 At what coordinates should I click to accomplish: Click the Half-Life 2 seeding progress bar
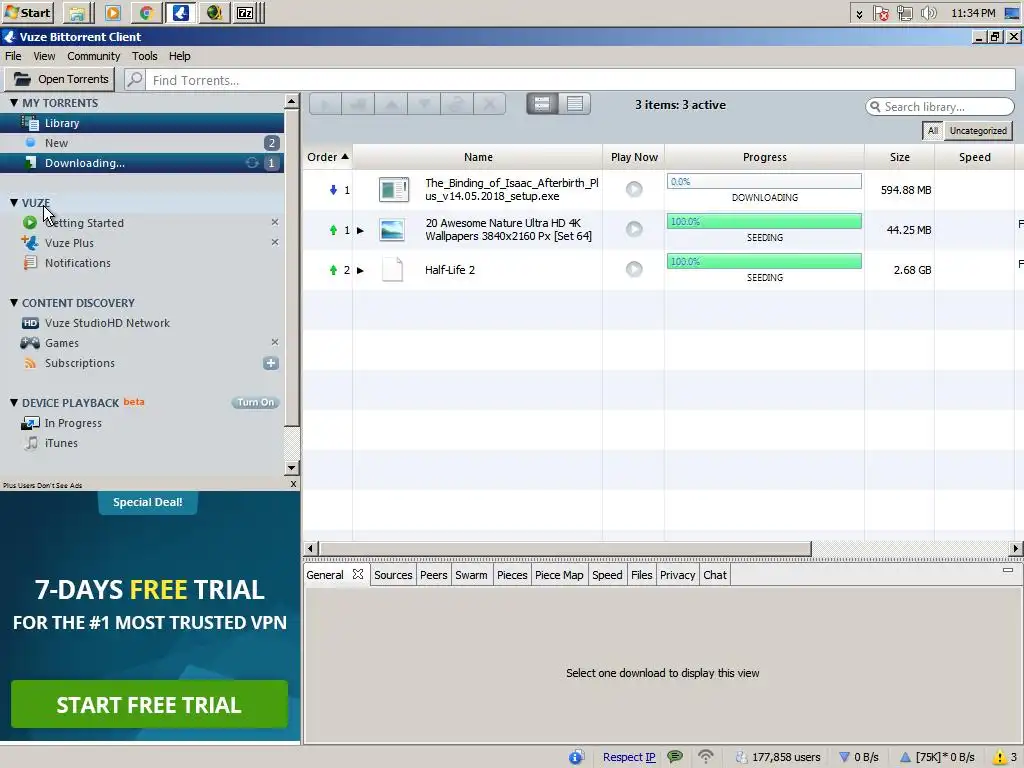(x=764, y=261)
